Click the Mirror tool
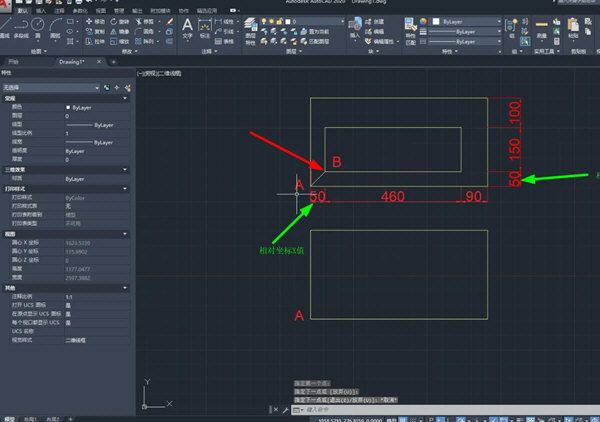The height and width of the screenshot is (422, 600). pos(120,31)
